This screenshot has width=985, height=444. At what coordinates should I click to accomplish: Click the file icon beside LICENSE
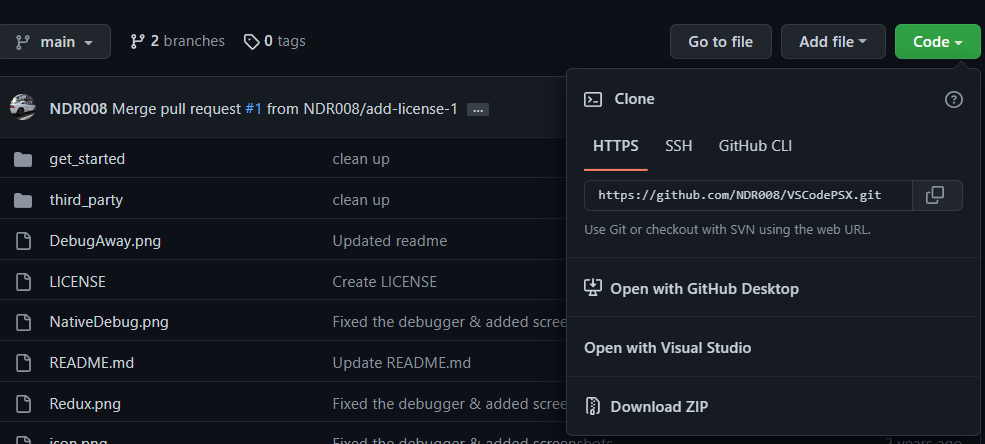click(x=23, y=282)
